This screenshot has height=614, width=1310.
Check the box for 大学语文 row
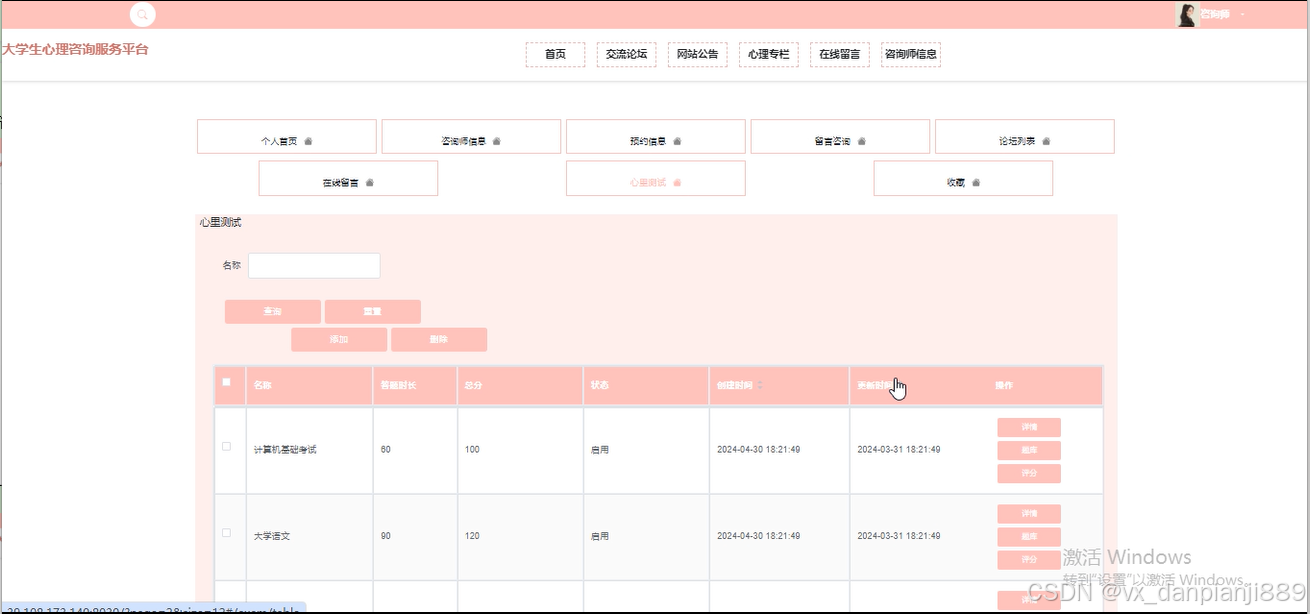pos(226,532)
